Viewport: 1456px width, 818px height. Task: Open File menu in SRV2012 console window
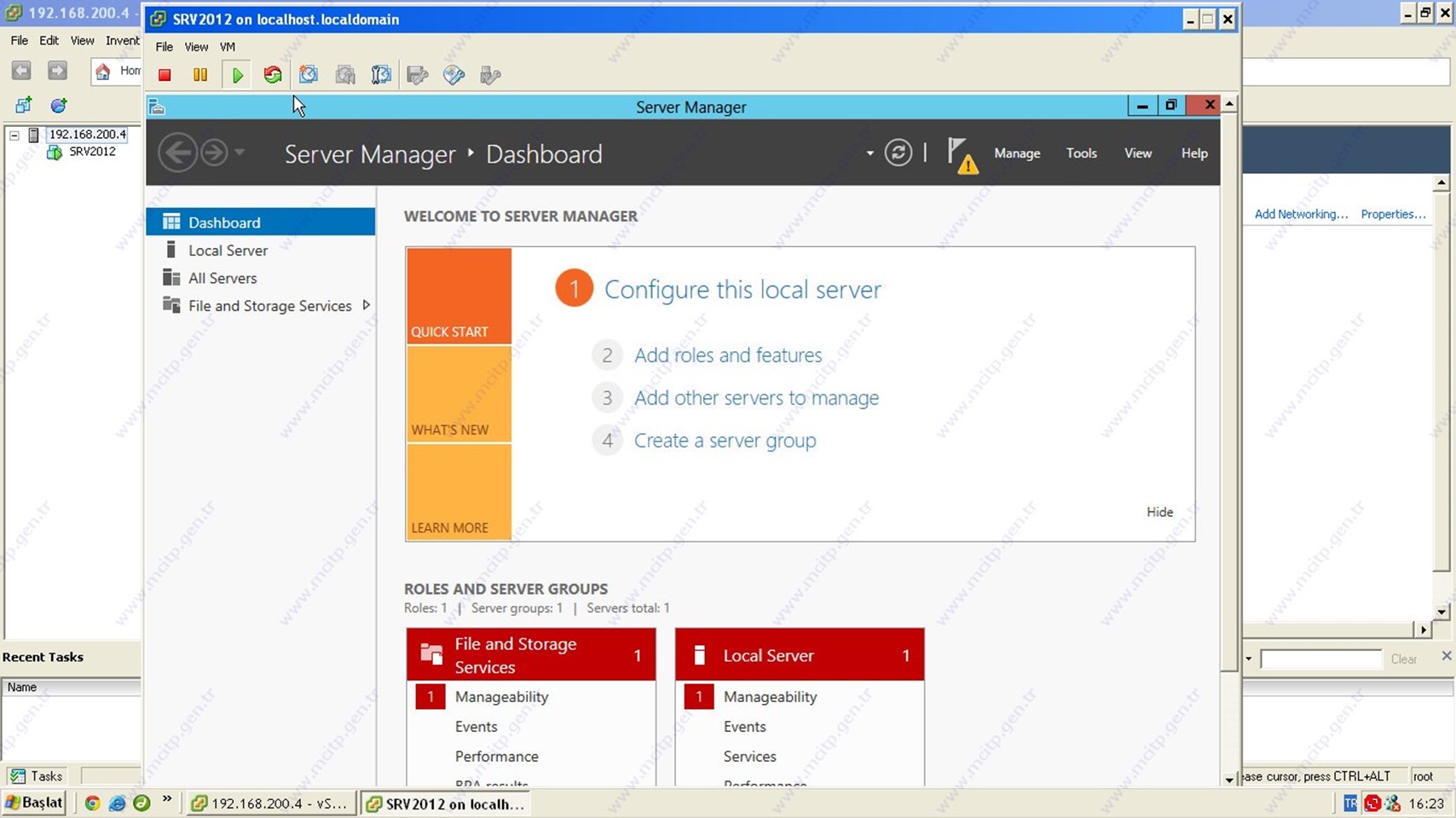(x=164, y=47)
